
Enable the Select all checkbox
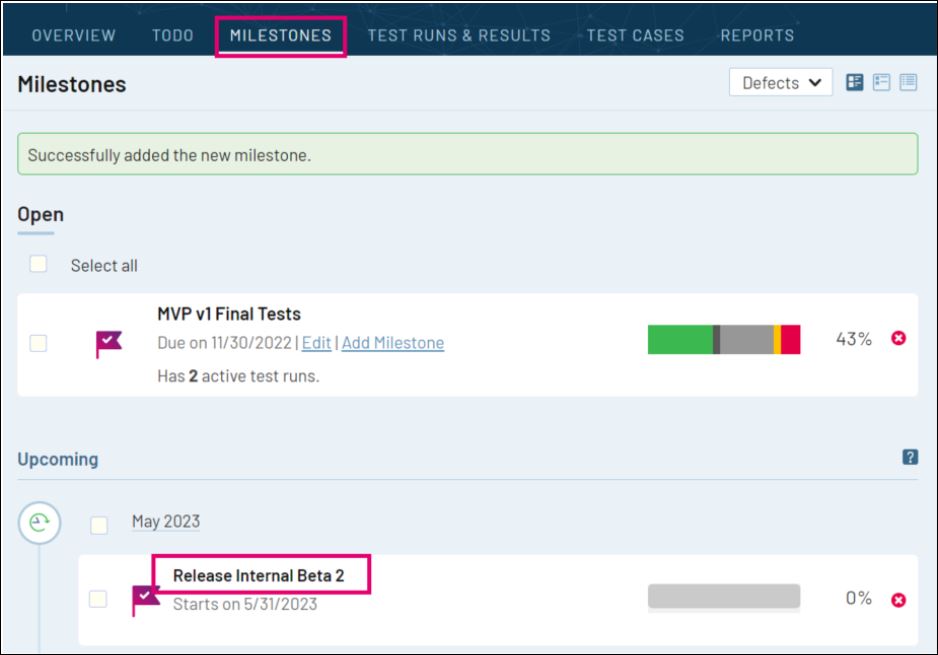tap(39, 265)
